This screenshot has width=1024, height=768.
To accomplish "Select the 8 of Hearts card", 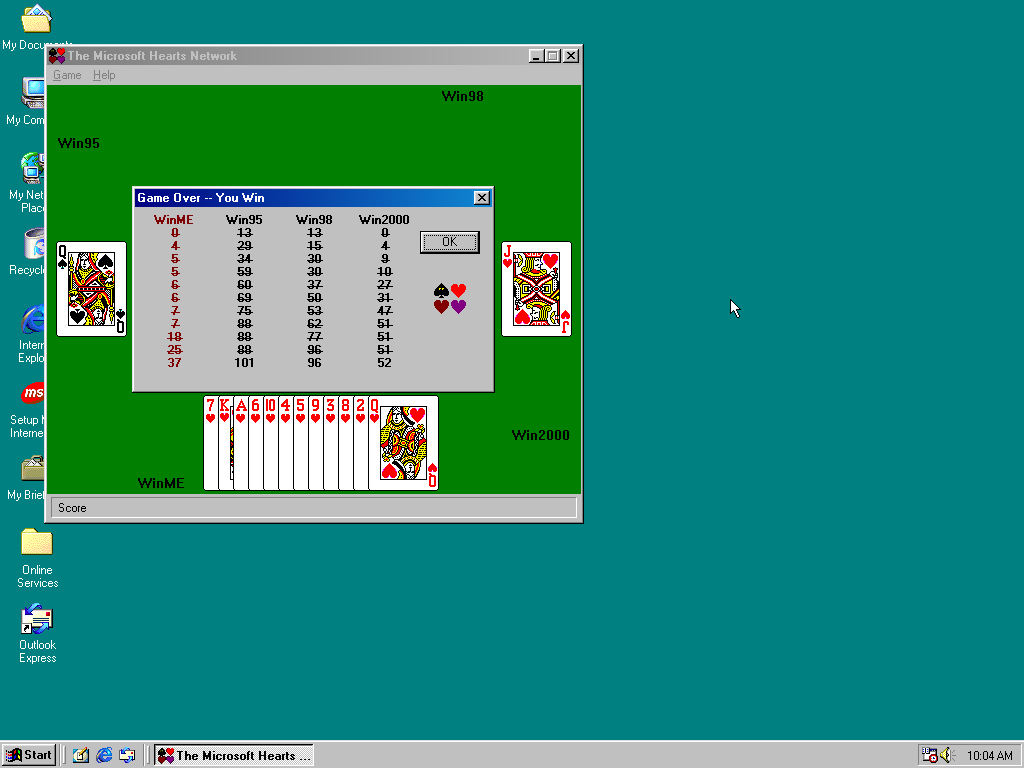I will tap(345, 443).
